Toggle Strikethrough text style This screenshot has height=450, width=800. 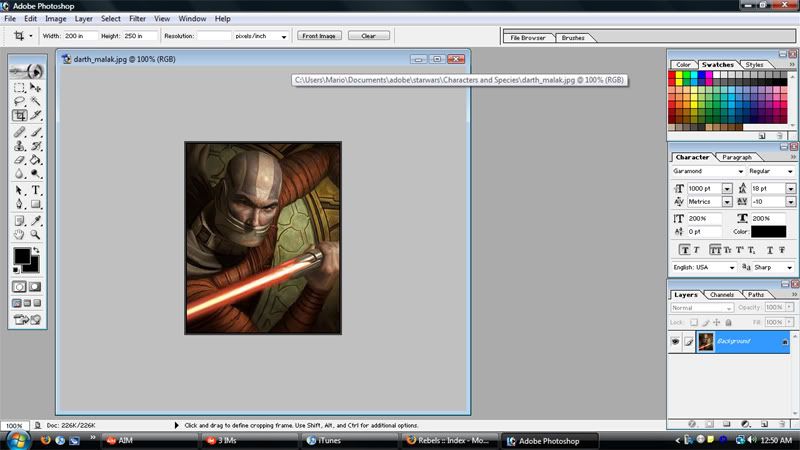coord(782,250)
